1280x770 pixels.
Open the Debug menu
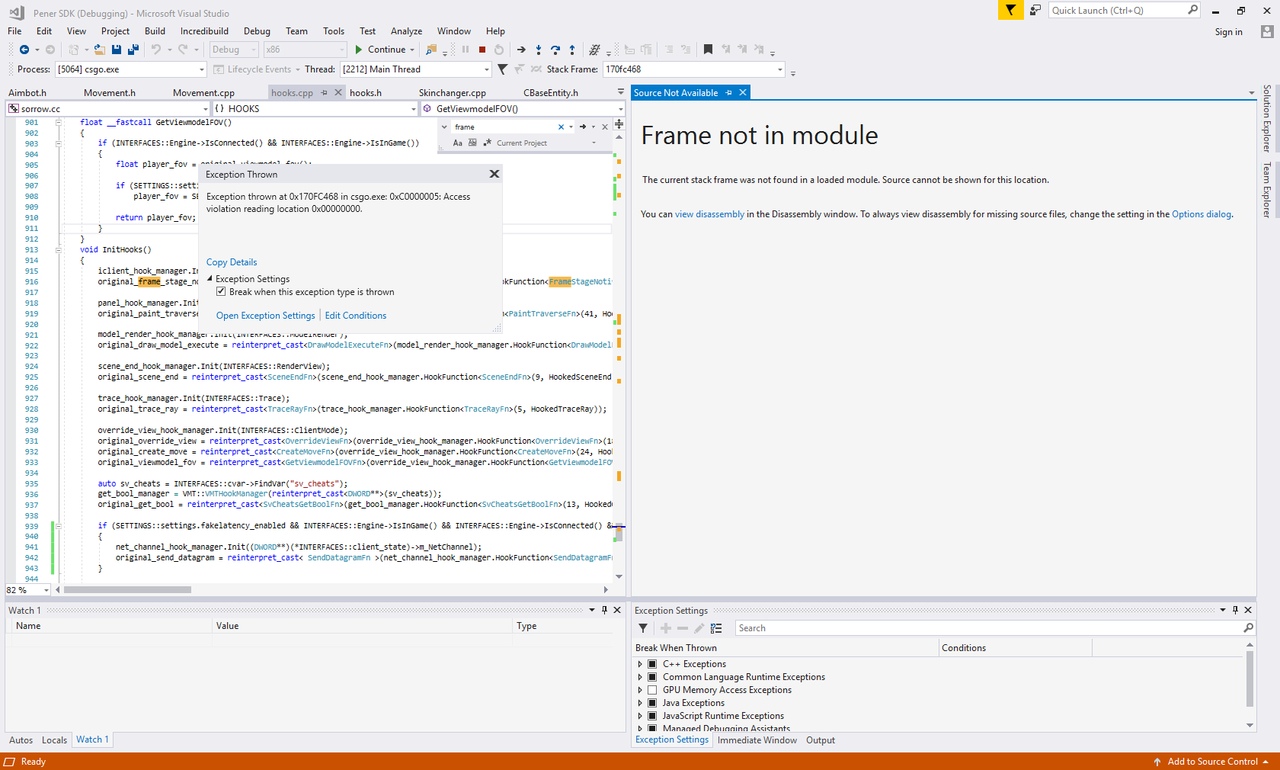(256, 31)
